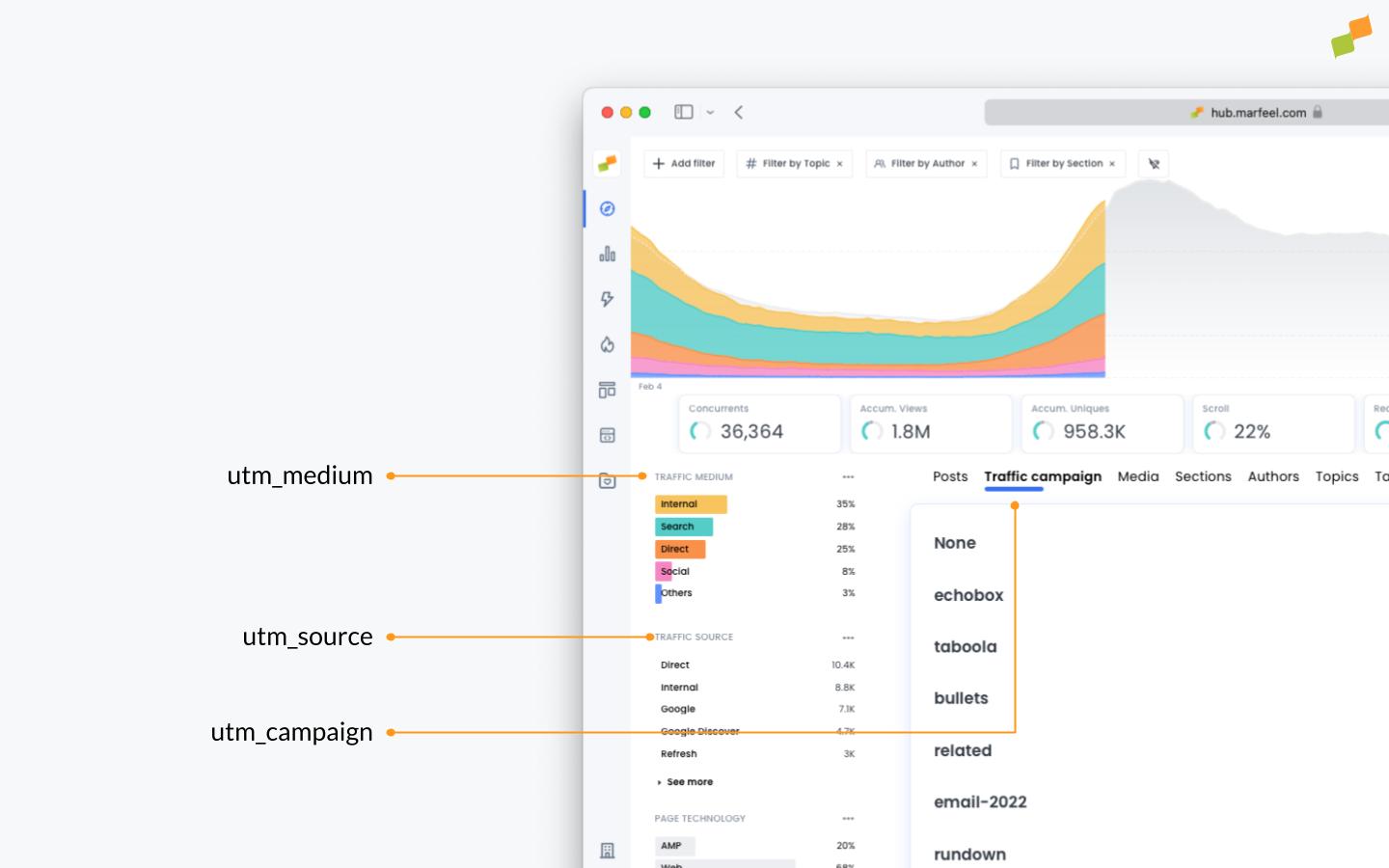Select the Posts tab
1389x868 pixels.
click(950, 475)
